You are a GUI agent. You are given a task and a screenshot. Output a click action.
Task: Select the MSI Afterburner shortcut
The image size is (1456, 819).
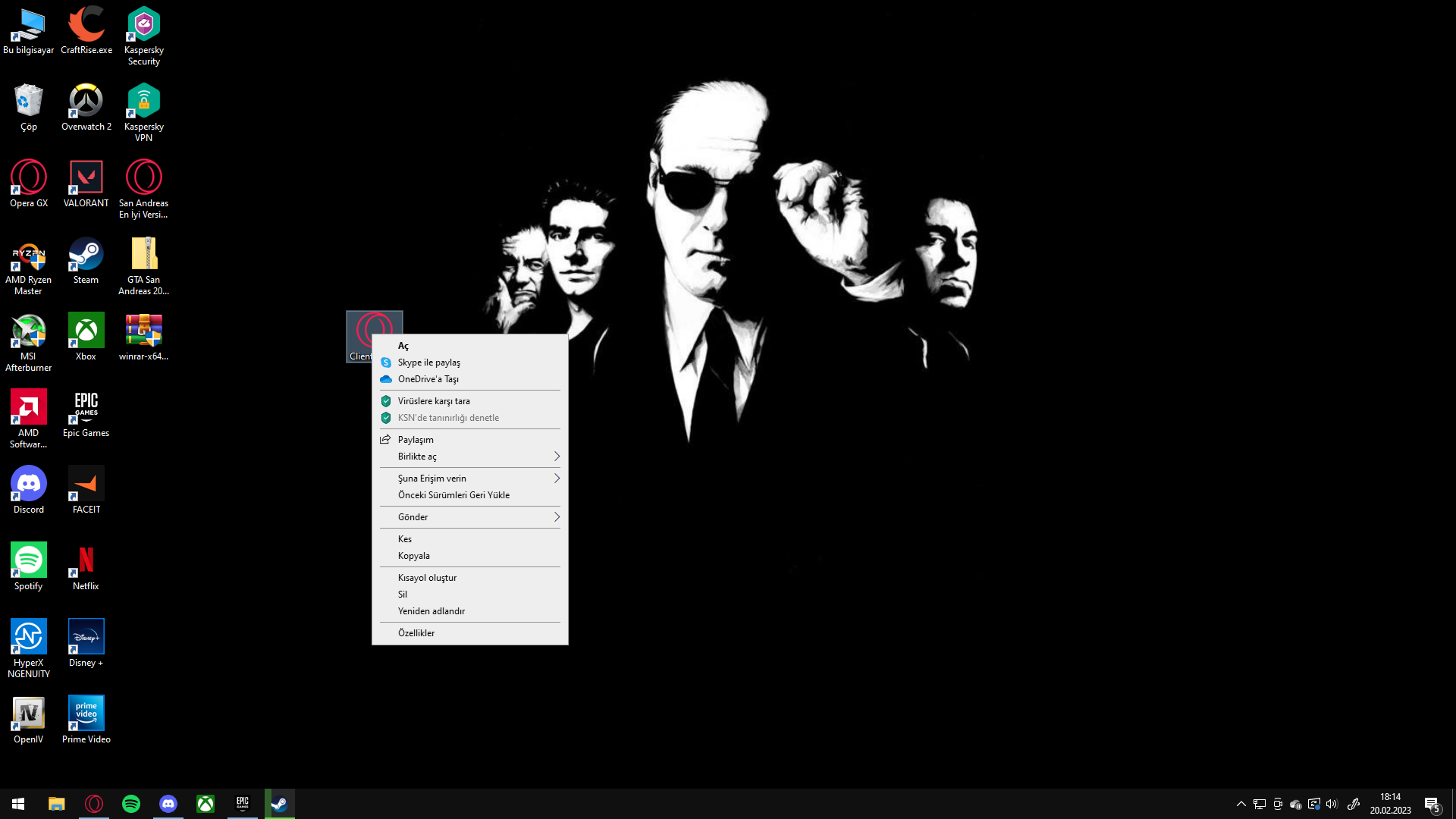[28, 331]
